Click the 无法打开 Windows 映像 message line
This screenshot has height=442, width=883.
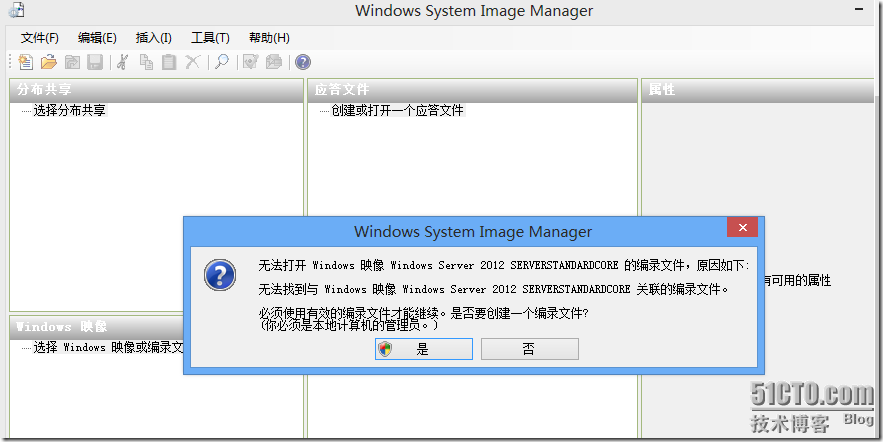coord(504,265)
